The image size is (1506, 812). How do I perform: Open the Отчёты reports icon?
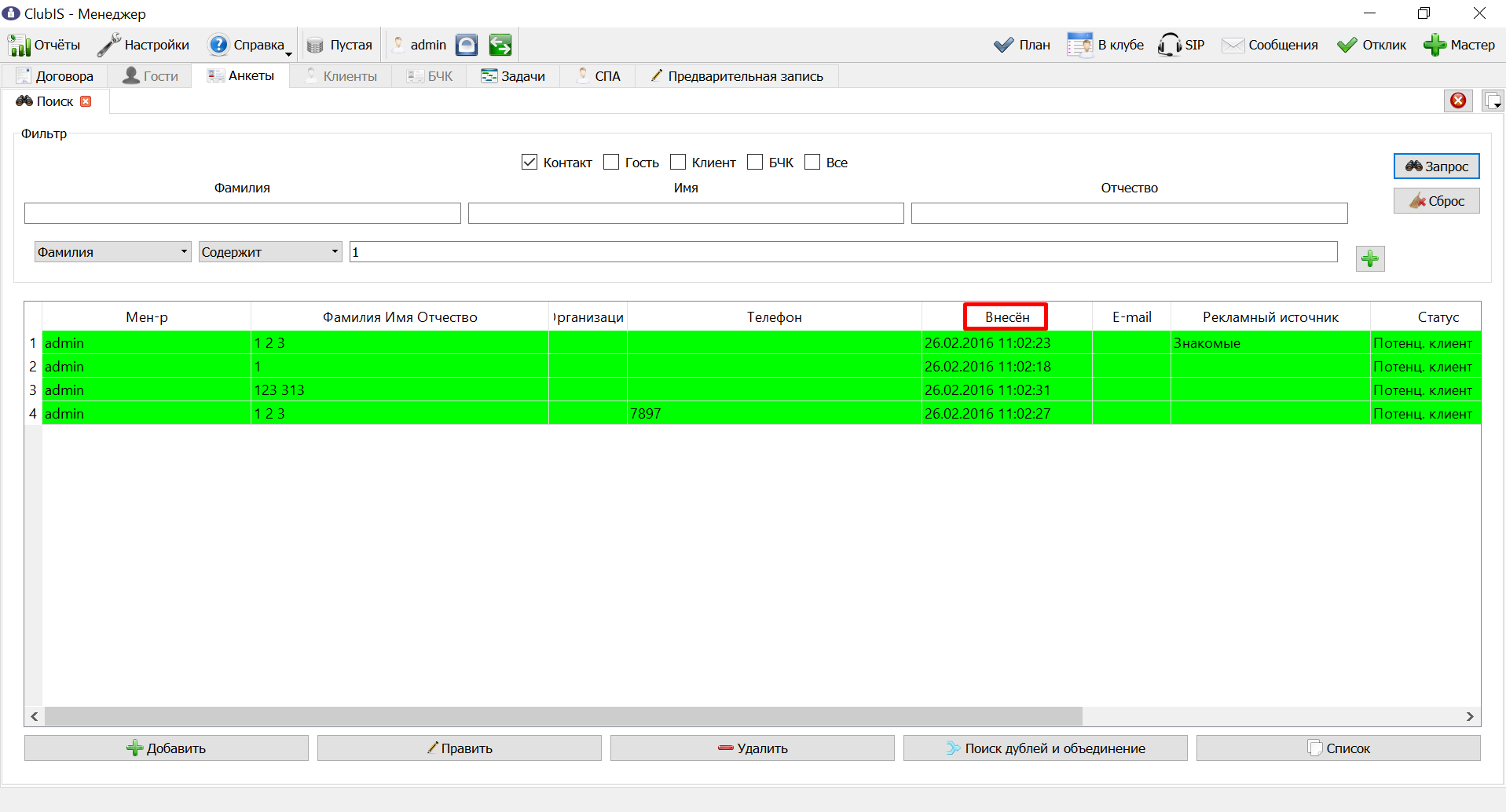tap(19, 46)
